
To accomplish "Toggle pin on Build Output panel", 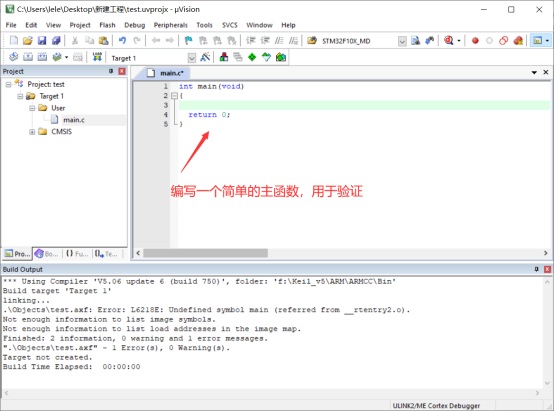I will tap(536, 269).
